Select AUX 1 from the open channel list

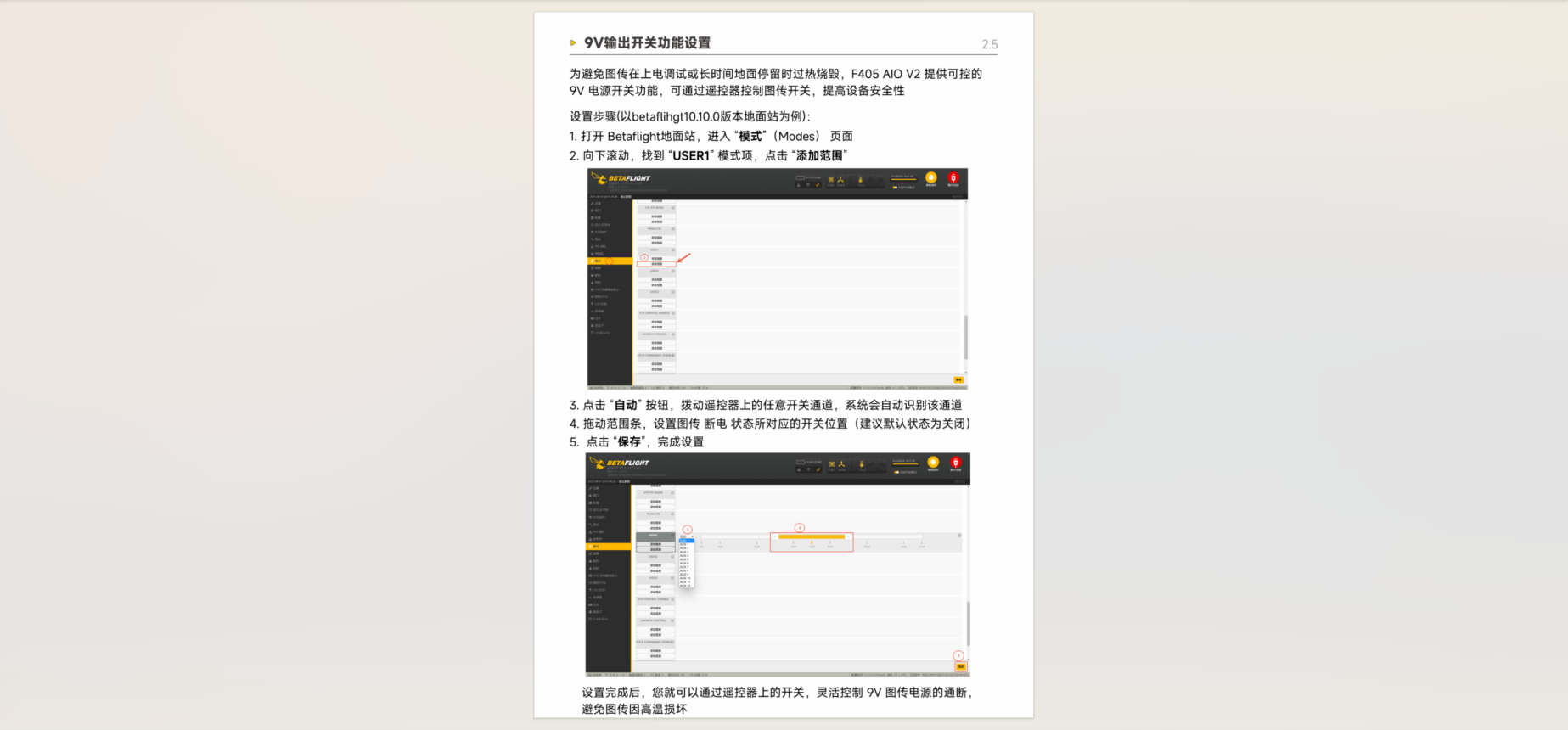click(x=684, y=544)
